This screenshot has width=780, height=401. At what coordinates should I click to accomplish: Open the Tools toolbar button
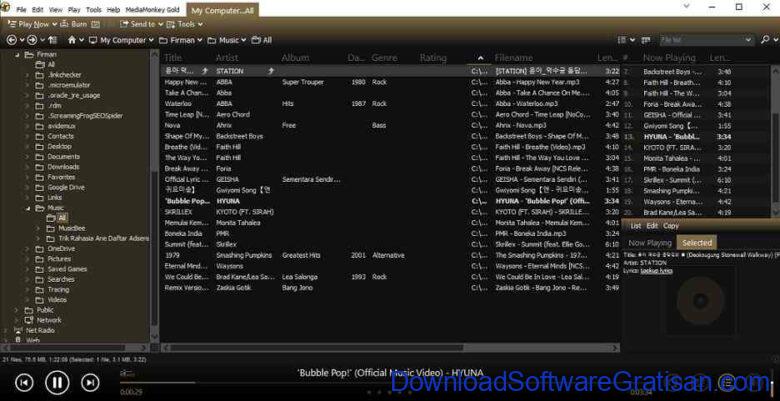[x=185, y=24]
